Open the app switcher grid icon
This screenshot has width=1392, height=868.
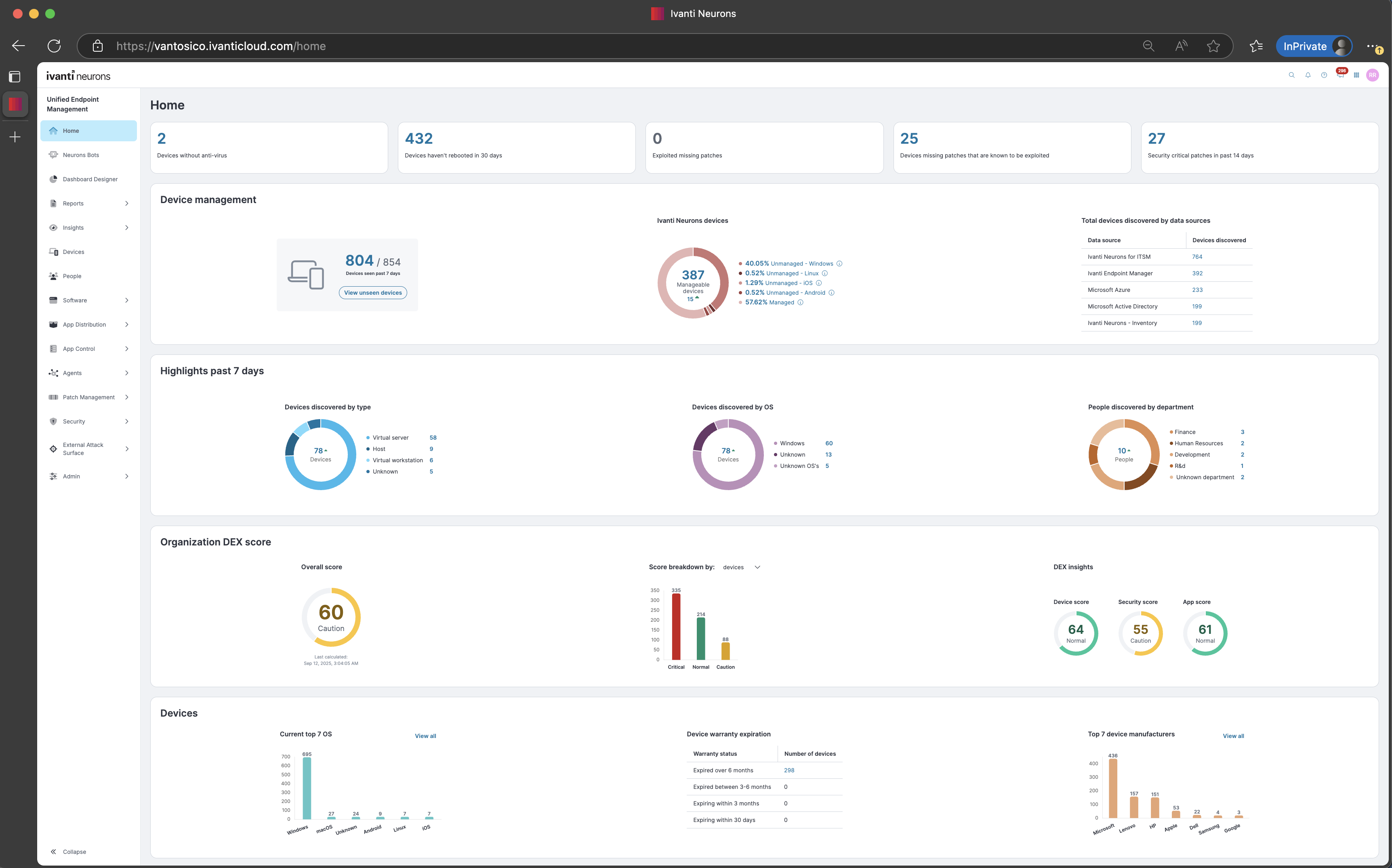[x=1356, y=75]
